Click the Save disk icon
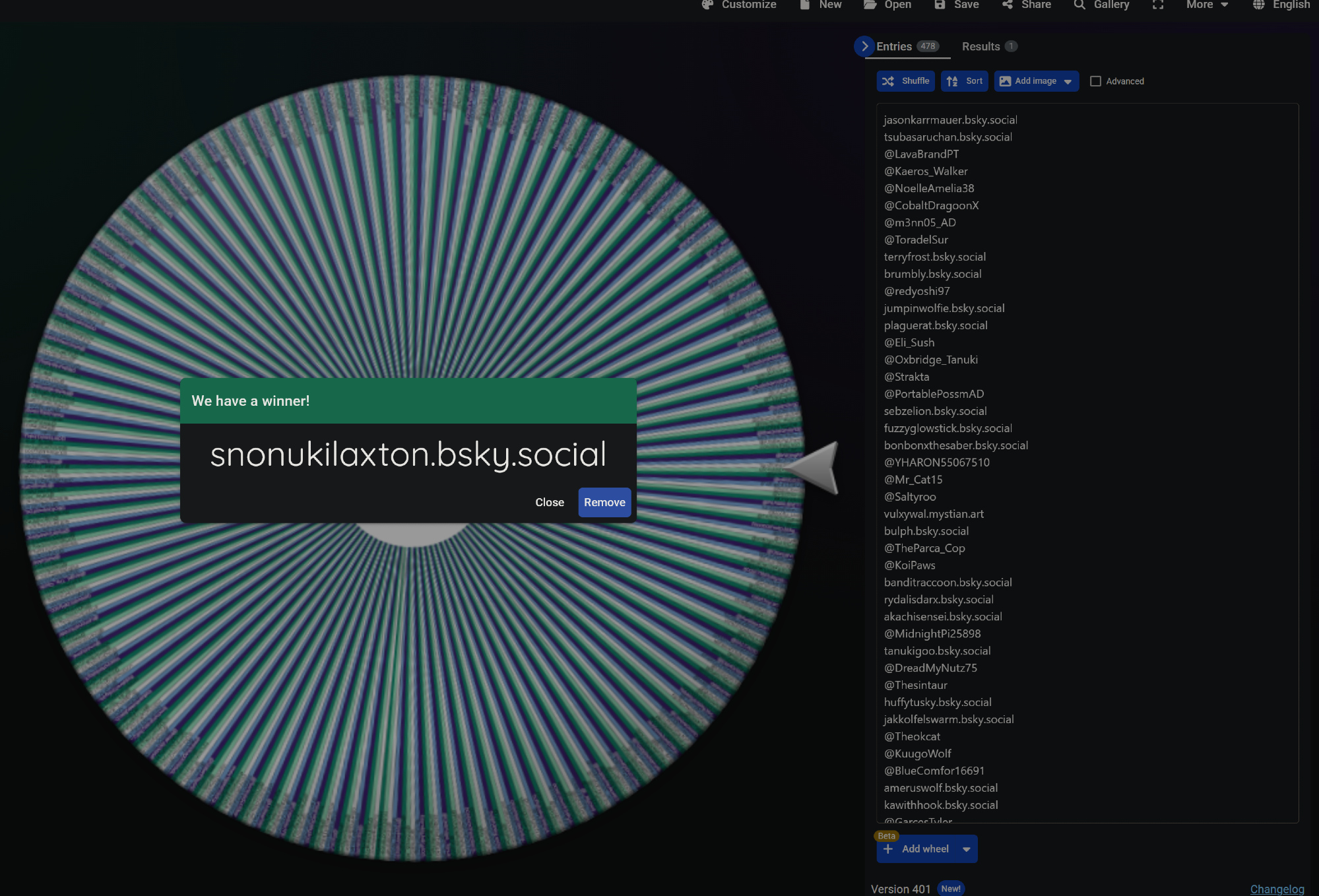The width and height of the screenshot is (1319, 896). coord(940,5)
